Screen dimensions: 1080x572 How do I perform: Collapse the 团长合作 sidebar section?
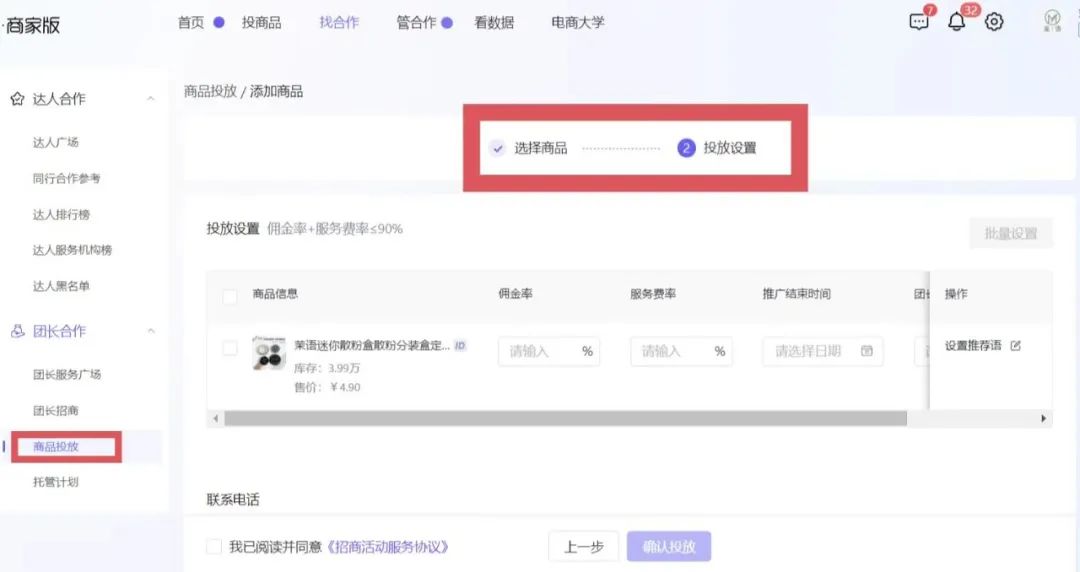tap(151, 331)
